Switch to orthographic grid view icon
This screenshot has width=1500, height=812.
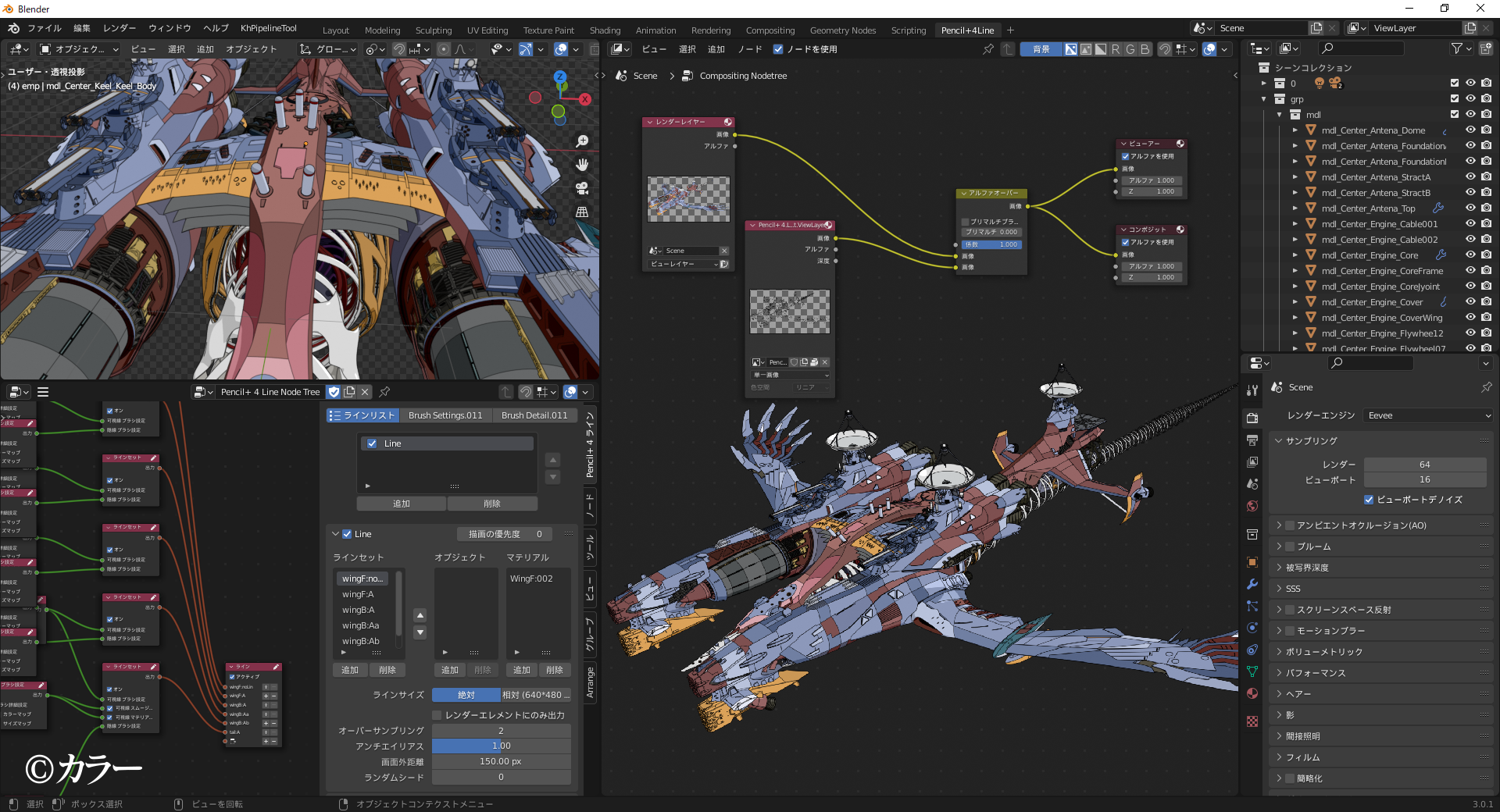coord(582,212)
